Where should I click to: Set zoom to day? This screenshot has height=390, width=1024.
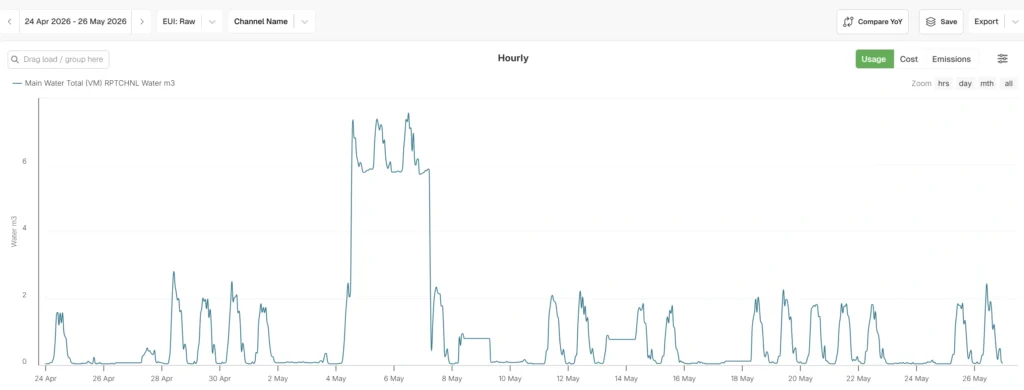[965, 84]
